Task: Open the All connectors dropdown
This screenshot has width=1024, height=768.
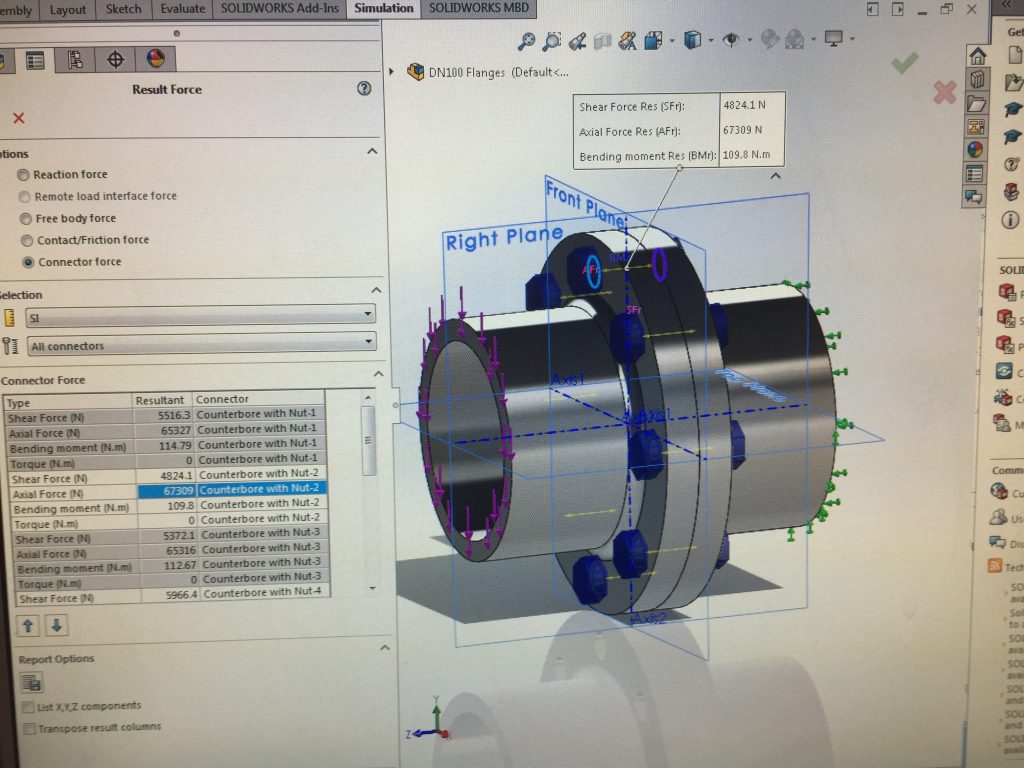Action: tap(200, 346)
